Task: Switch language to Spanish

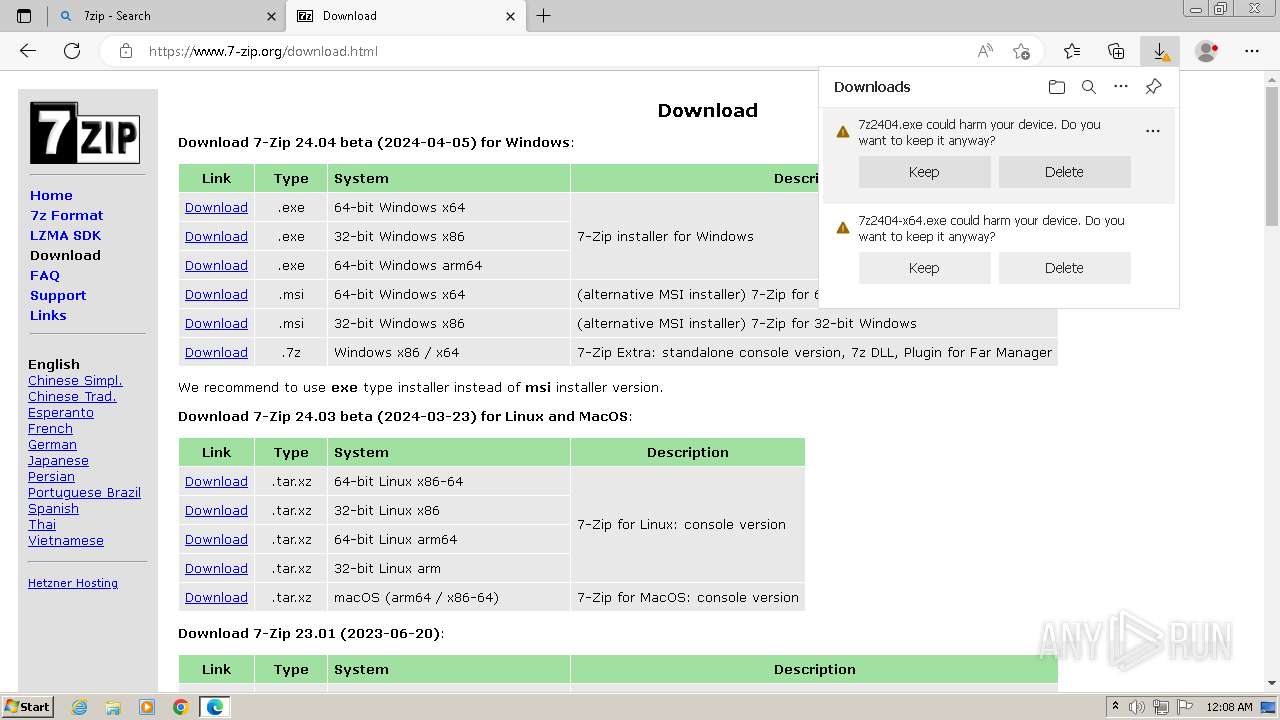Action: 53,509
